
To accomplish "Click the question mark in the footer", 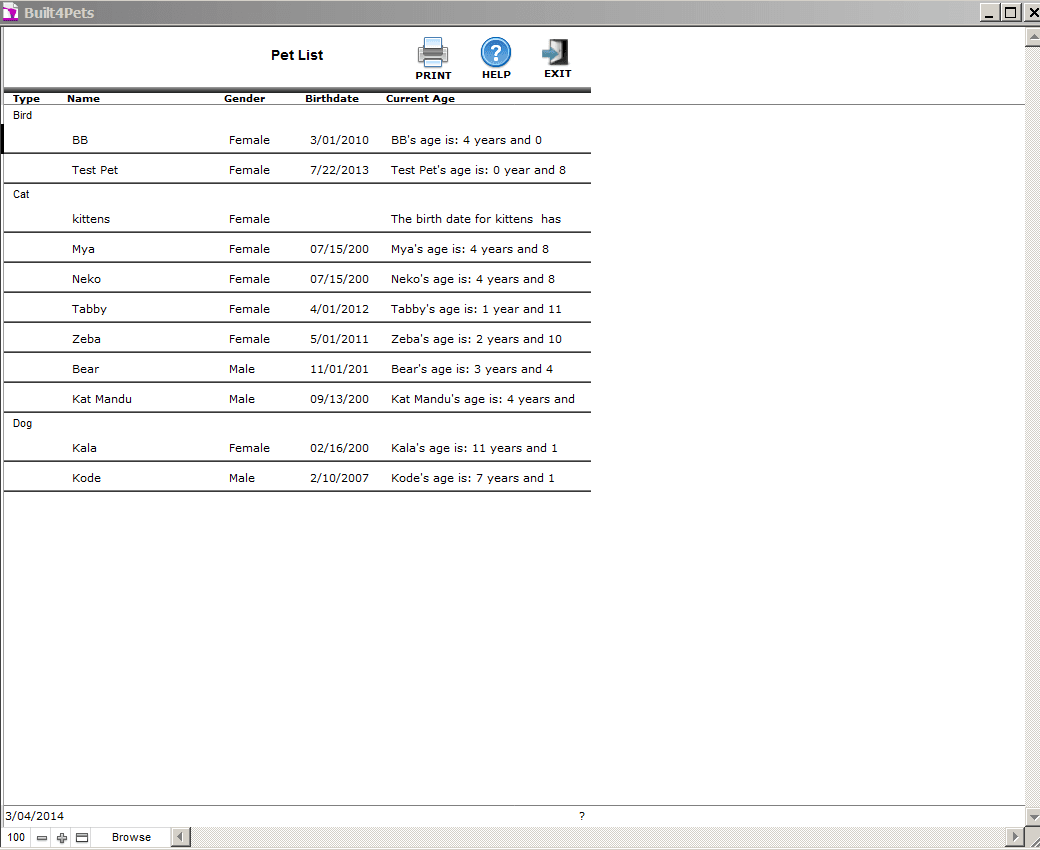I will click(582, 816).
